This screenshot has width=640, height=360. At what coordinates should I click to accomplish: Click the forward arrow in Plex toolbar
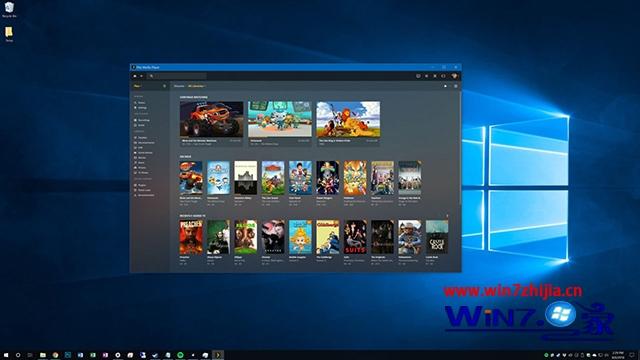(141, 76)
